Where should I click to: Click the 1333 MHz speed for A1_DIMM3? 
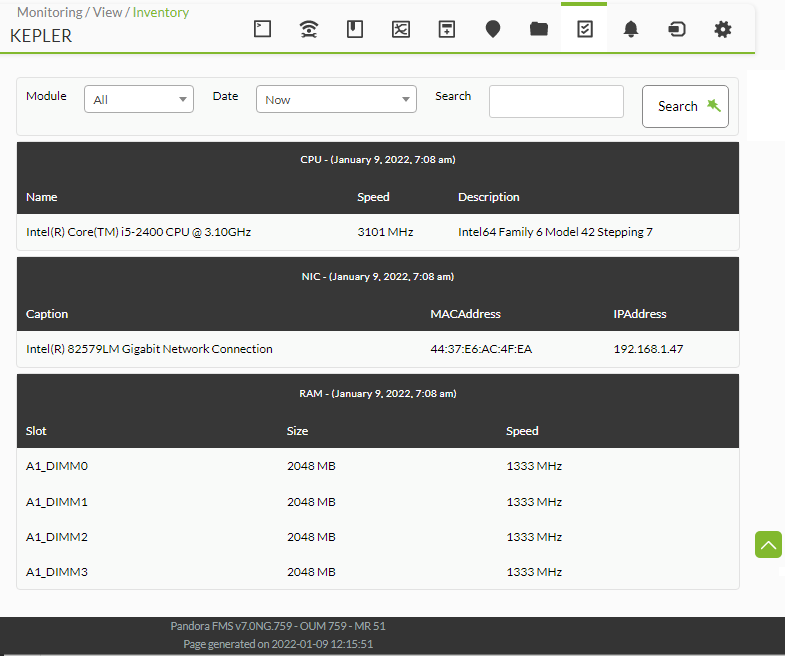[x=534, y=572]
